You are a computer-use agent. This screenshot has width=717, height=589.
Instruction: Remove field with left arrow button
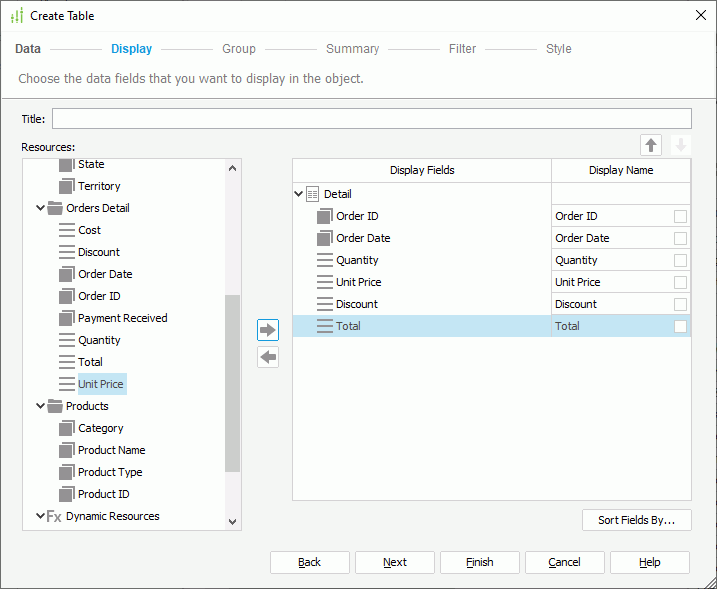(268, 357)
